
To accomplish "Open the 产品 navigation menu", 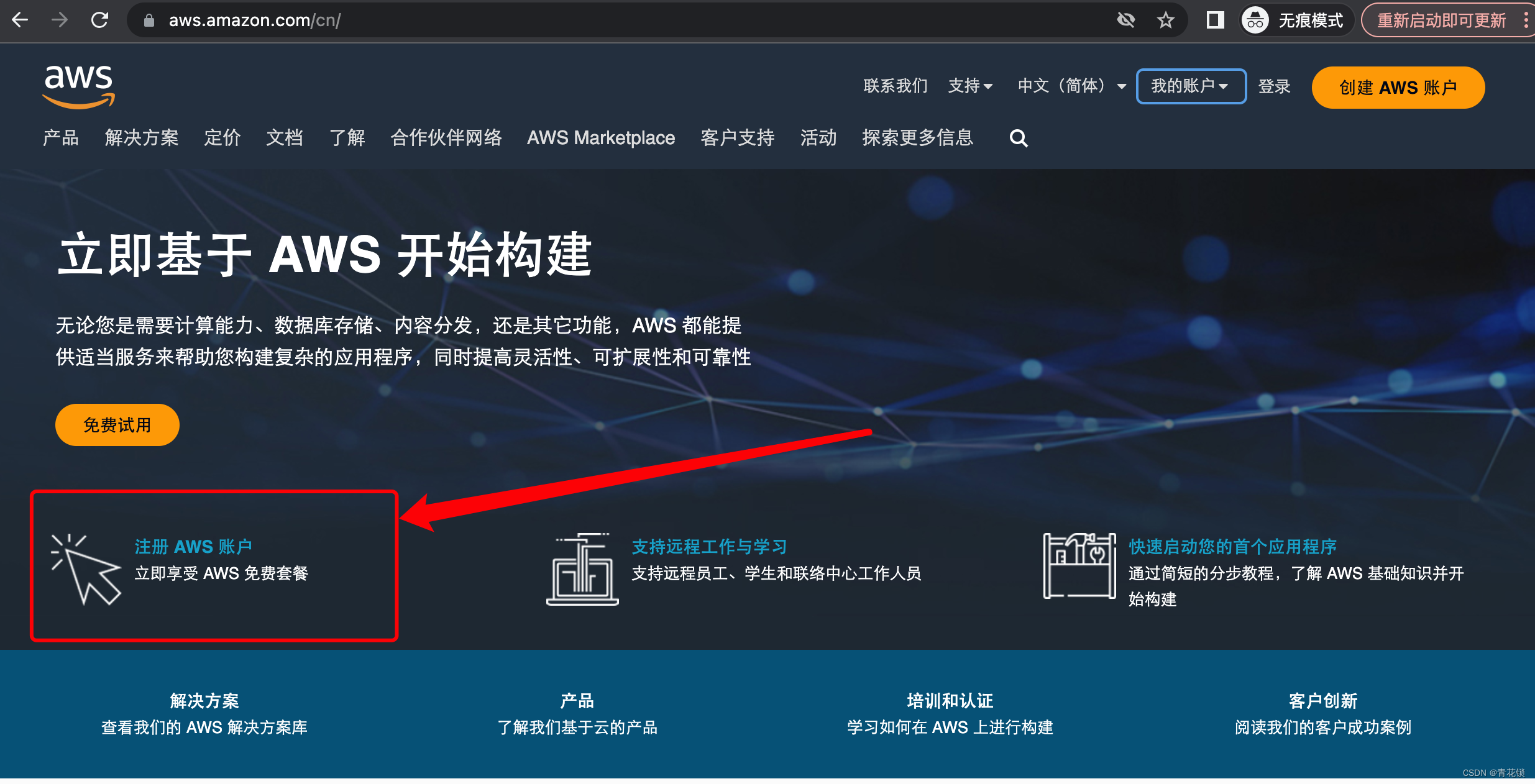I will (x=60, y=138).
